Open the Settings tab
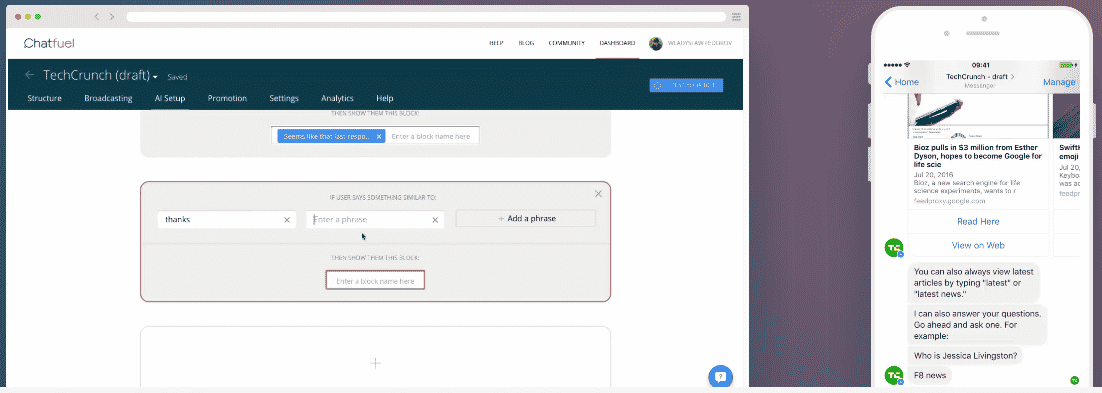 pos(284,98)
